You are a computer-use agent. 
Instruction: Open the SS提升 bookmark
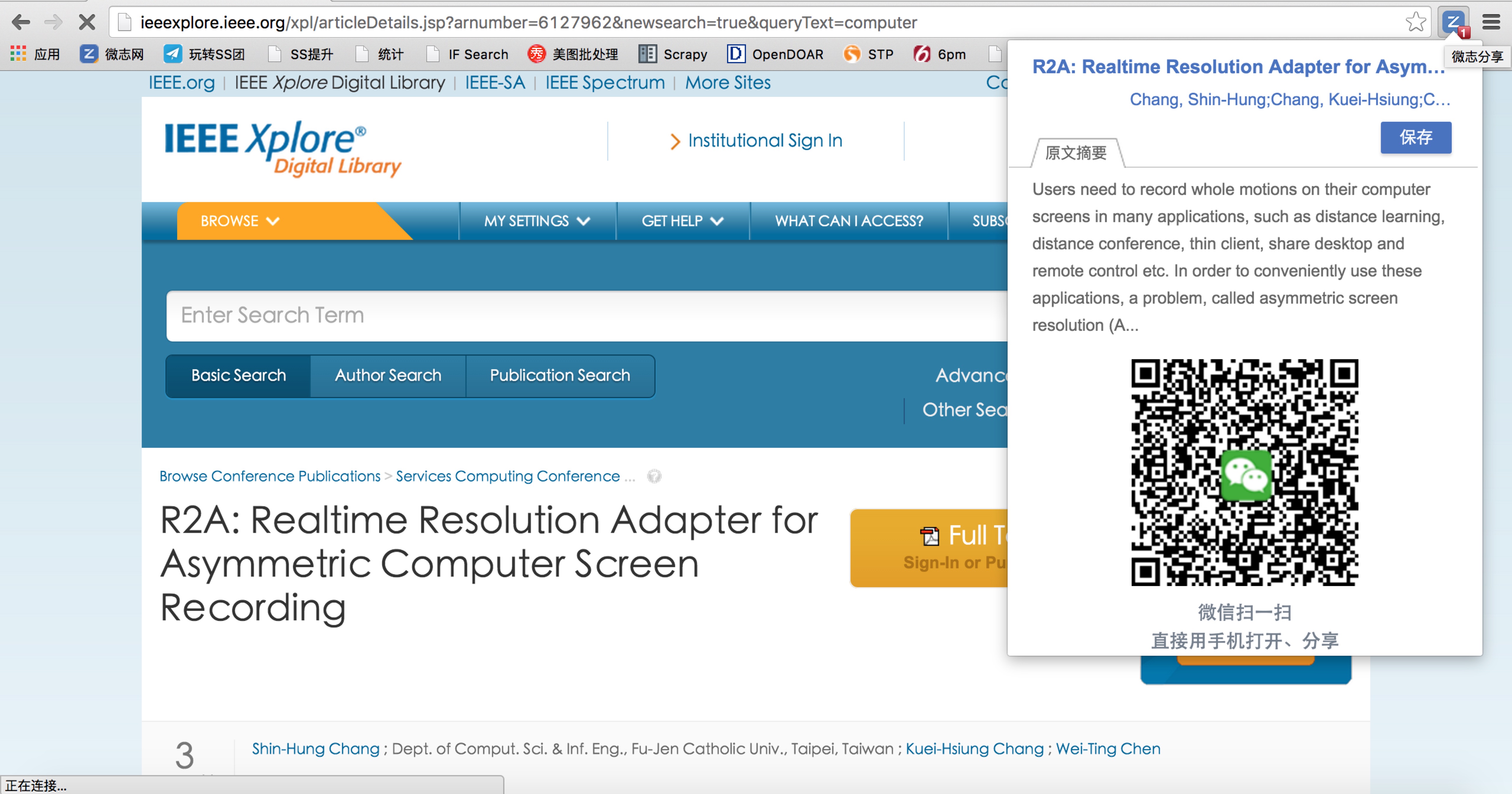301,54
